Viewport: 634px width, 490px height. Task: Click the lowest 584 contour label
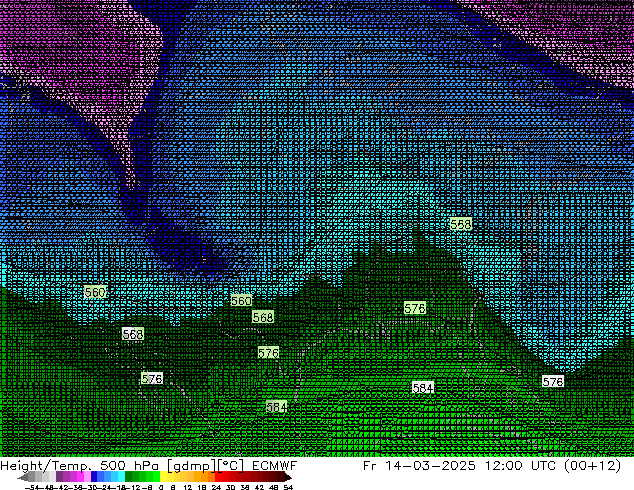tap(277, 406)
